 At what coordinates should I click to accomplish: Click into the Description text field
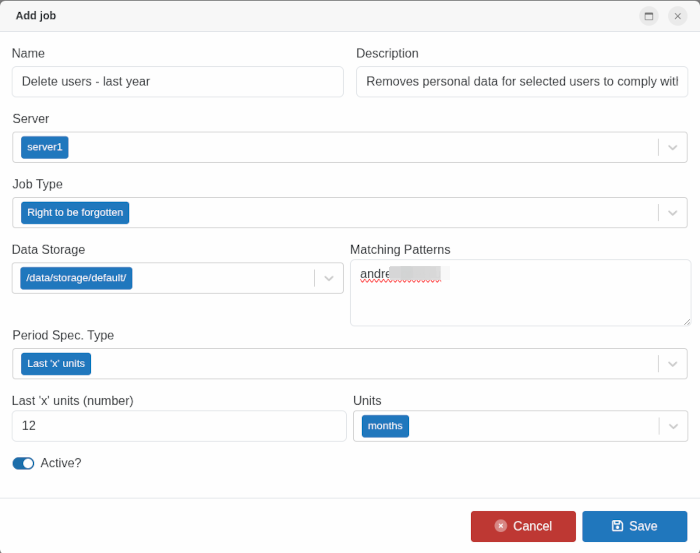521,82
